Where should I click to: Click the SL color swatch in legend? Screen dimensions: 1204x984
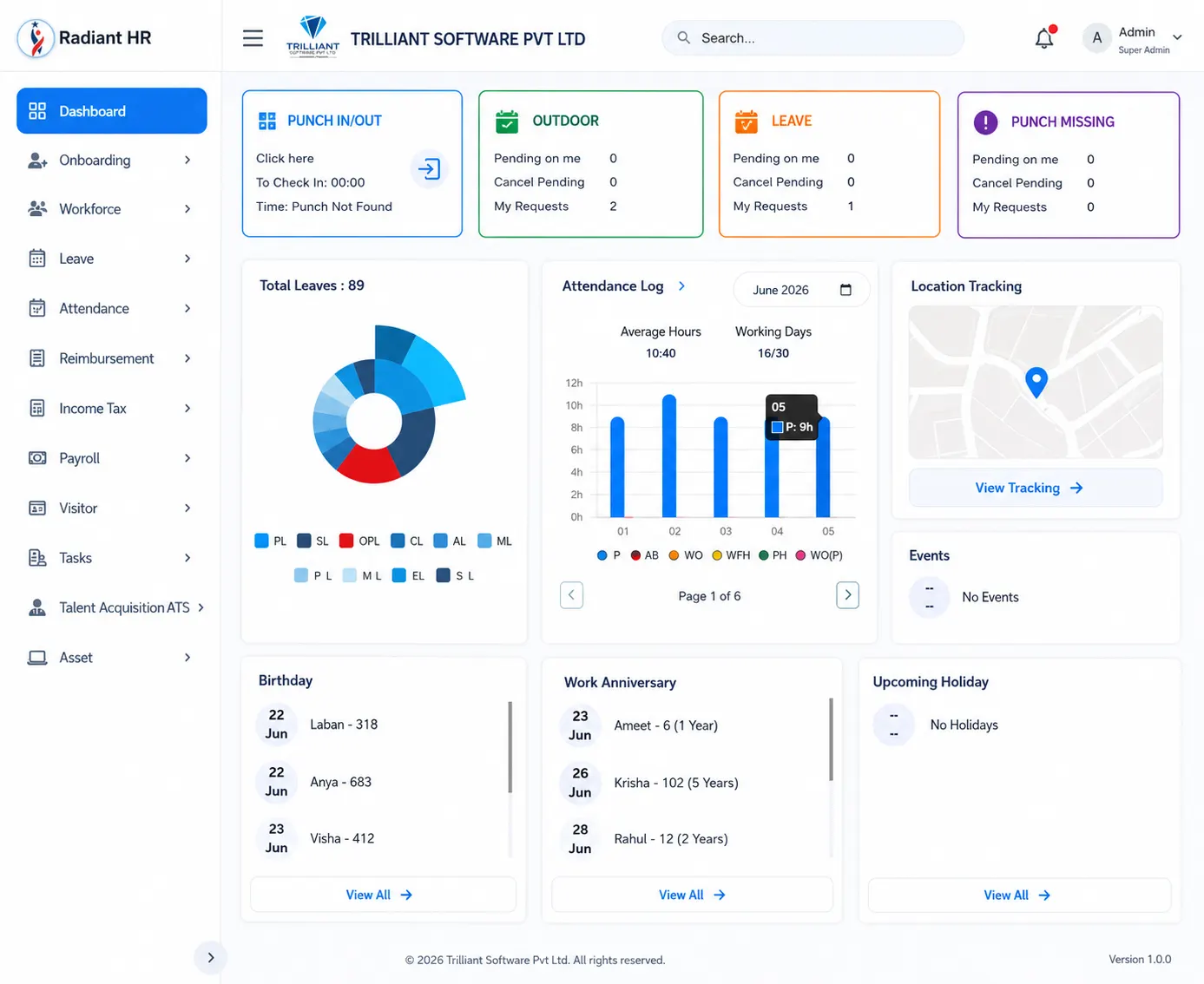304,541
